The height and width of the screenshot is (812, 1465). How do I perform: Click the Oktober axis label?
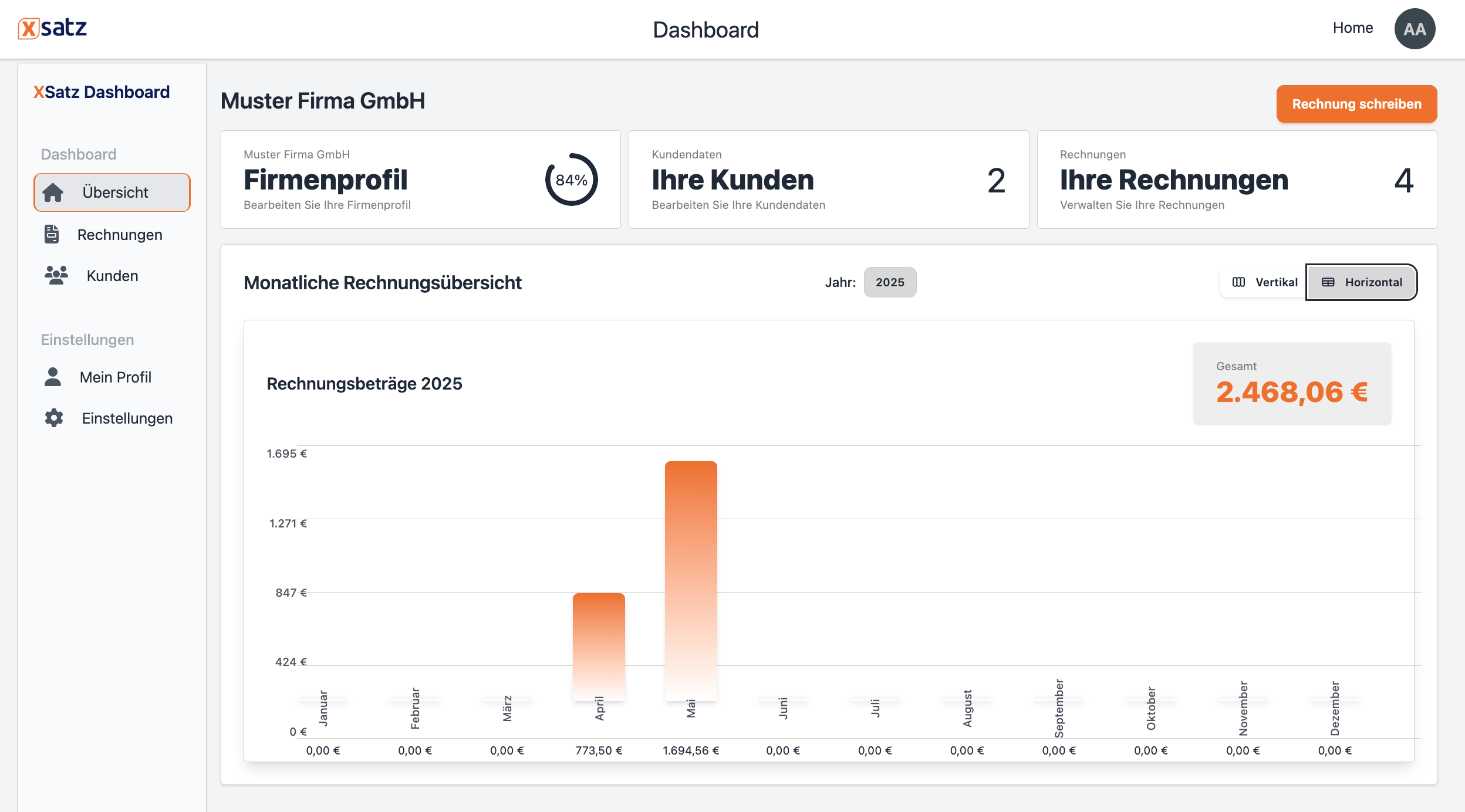click(x=1151, y=708)
